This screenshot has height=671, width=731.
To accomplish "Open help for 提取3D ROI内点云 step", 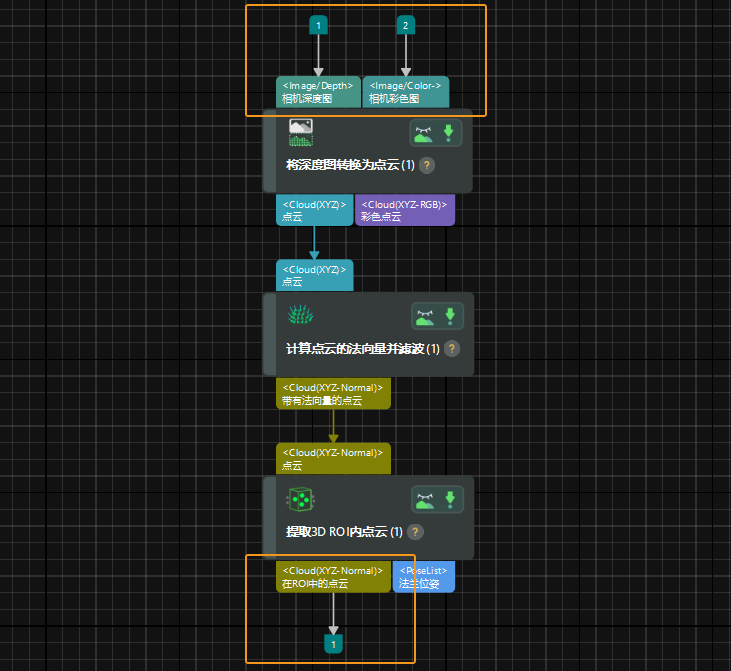I will [x=416, y=532].
